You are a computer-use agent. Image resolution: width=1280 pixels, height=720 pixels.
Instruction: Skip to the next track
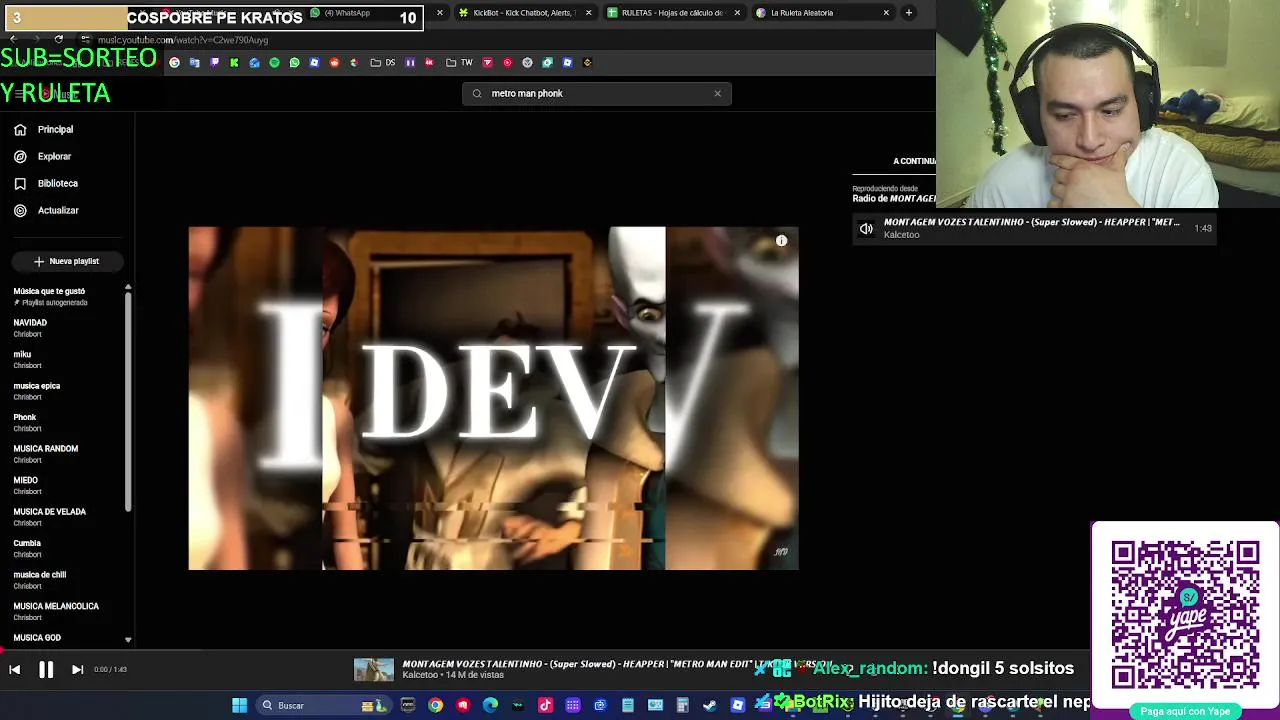[x=77, y=669]
